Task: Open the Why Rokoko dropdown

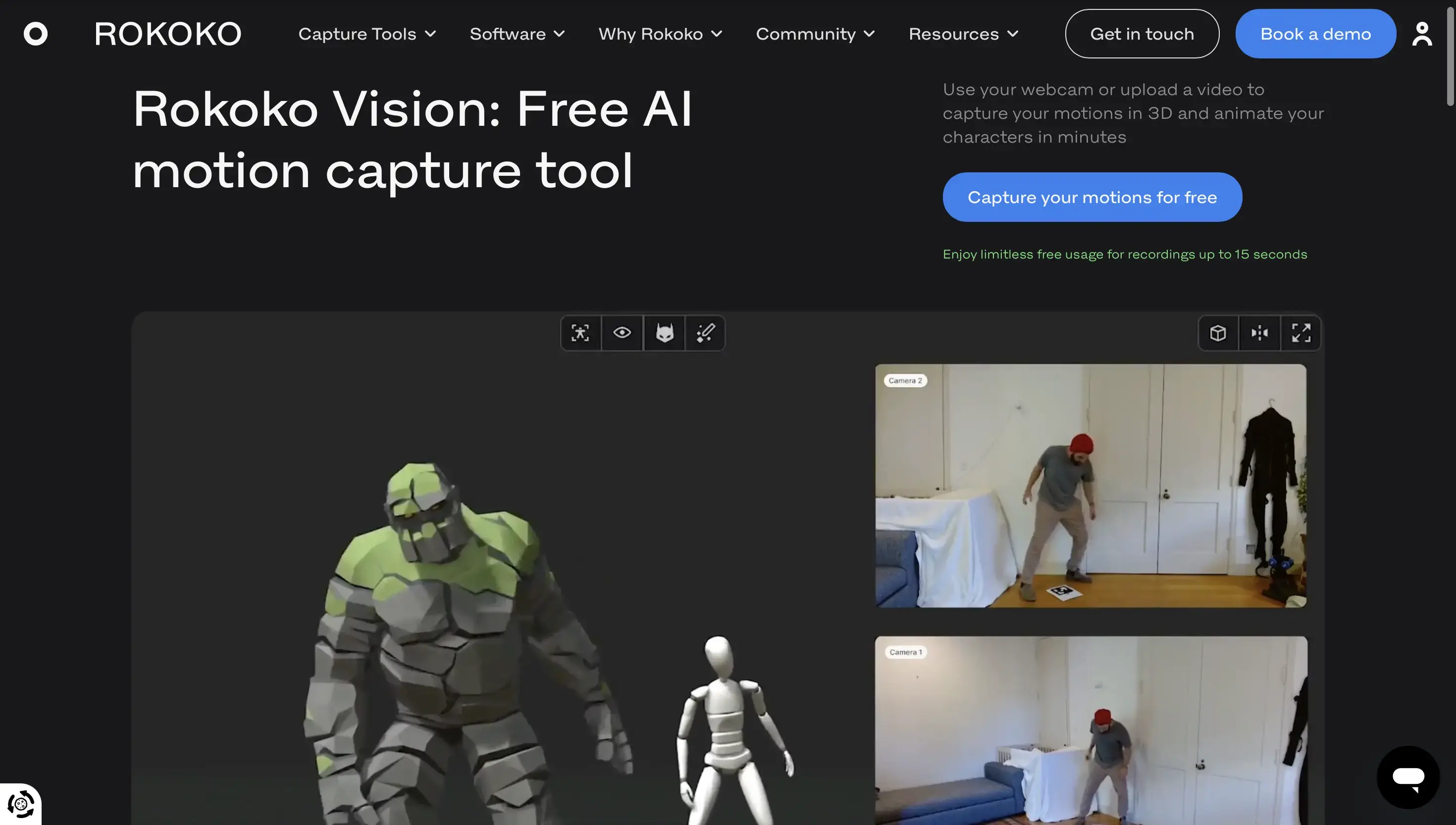Action: click(660, 34)
